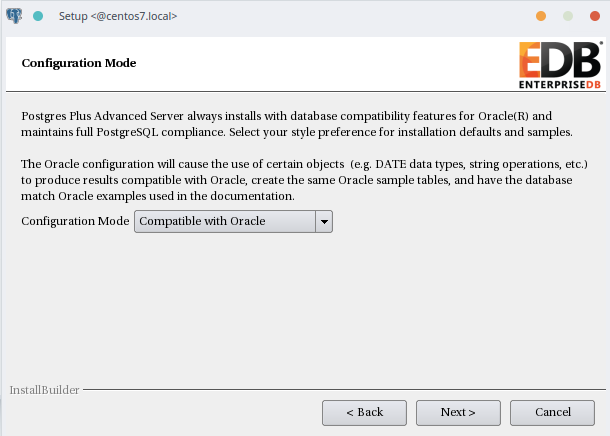Click the paragraph starting 'The Oracle configuration'
Viewport: 610px width, 436px height.
click(x=304, y=180)
